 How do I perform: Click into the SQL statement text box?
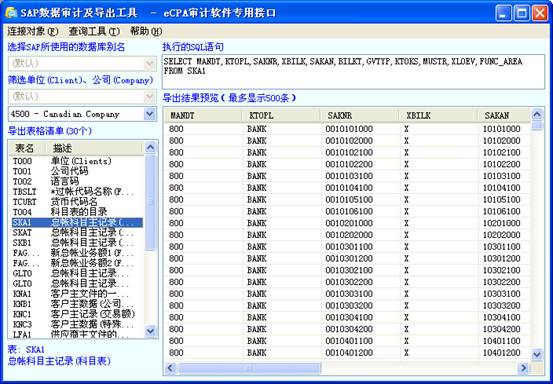point(353,72)
